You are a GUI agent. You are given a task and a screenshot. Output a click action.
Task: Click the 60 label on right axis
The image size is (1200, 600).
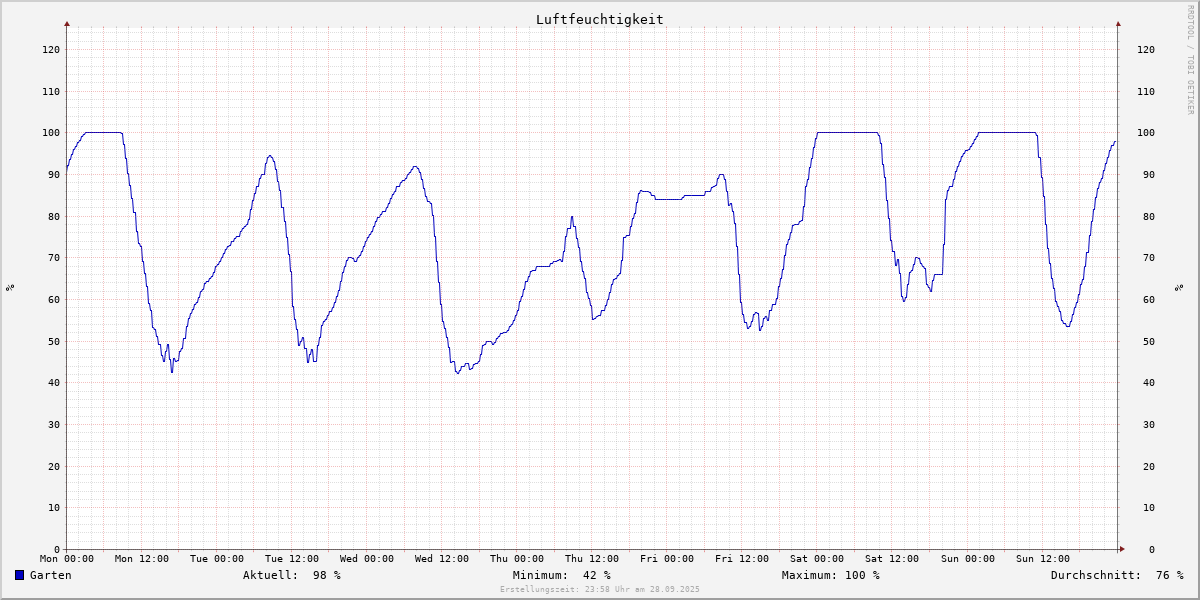1149,300
